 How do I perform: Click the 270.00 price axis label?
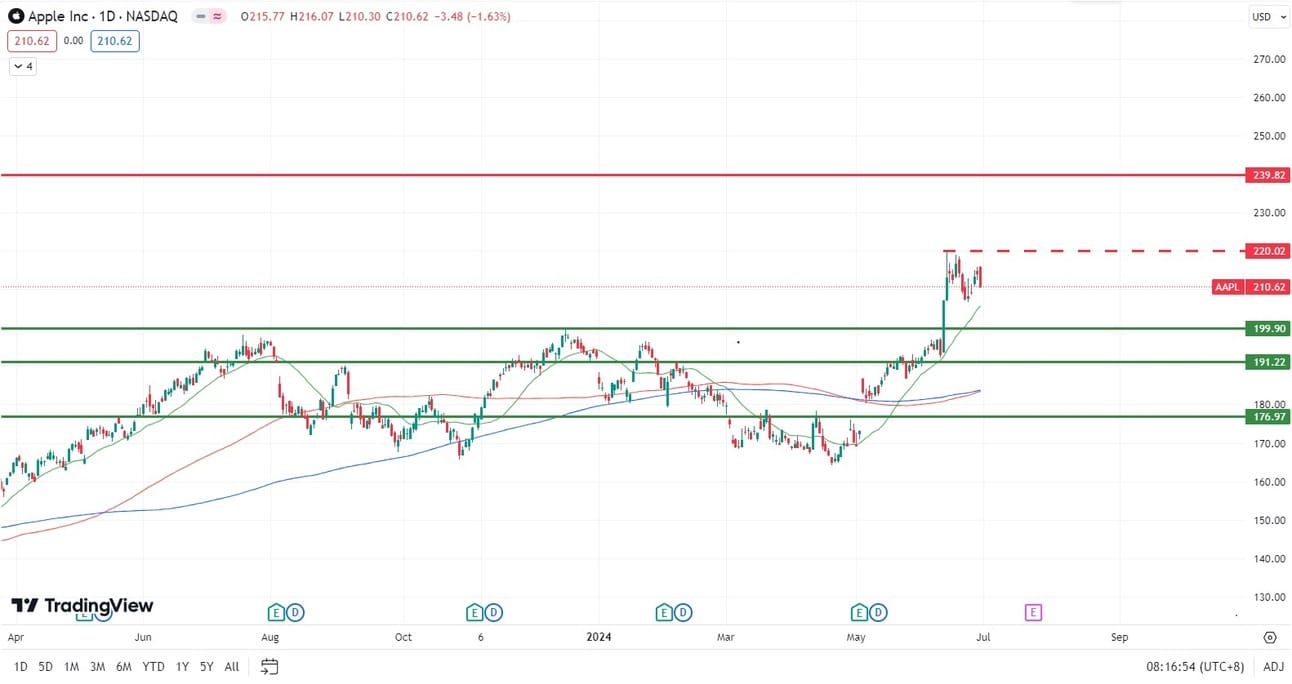tap(1269, 59)
